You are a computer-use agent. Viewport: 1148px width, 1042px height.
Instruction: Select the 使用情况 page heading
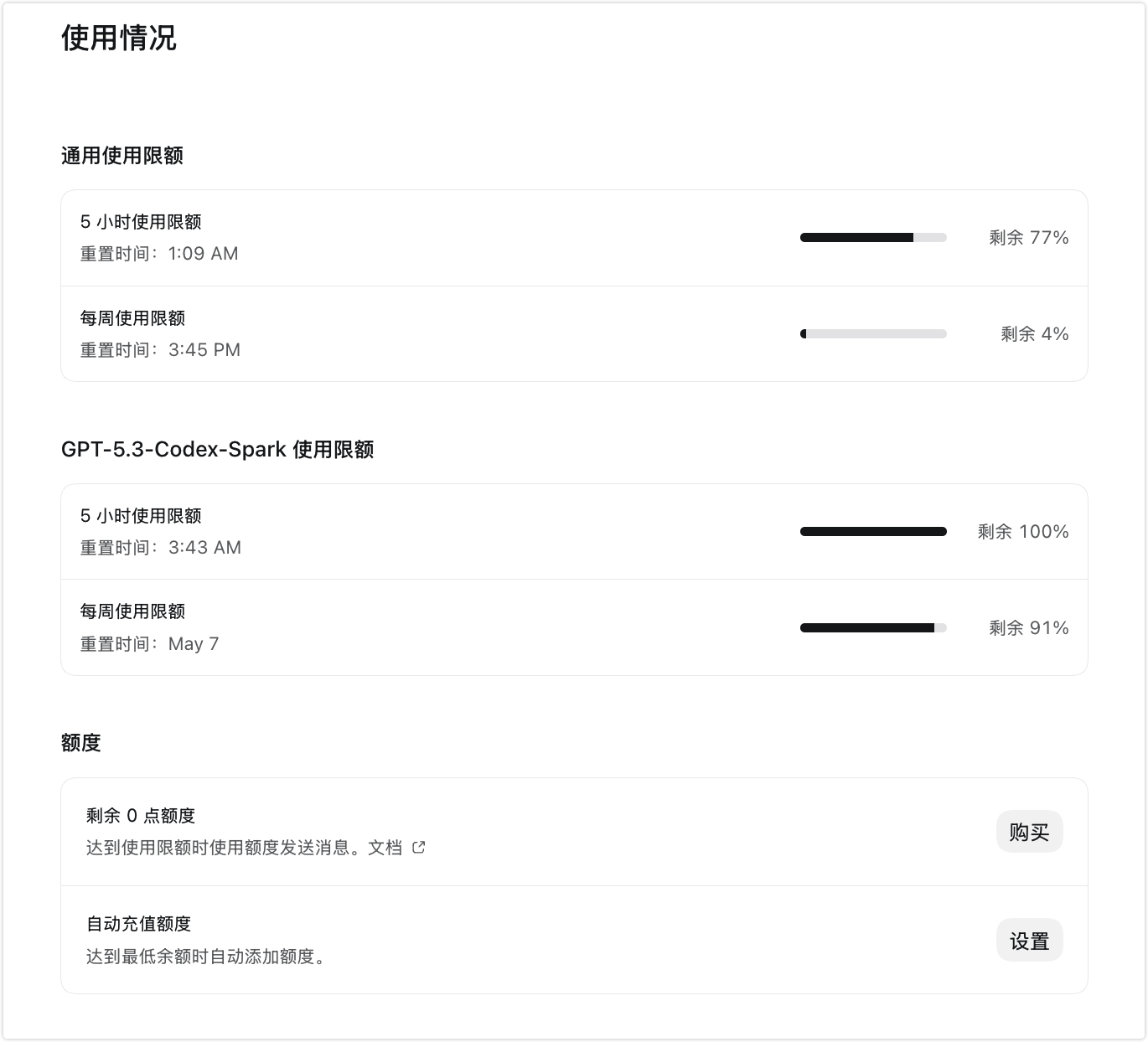tap(119, 38)
